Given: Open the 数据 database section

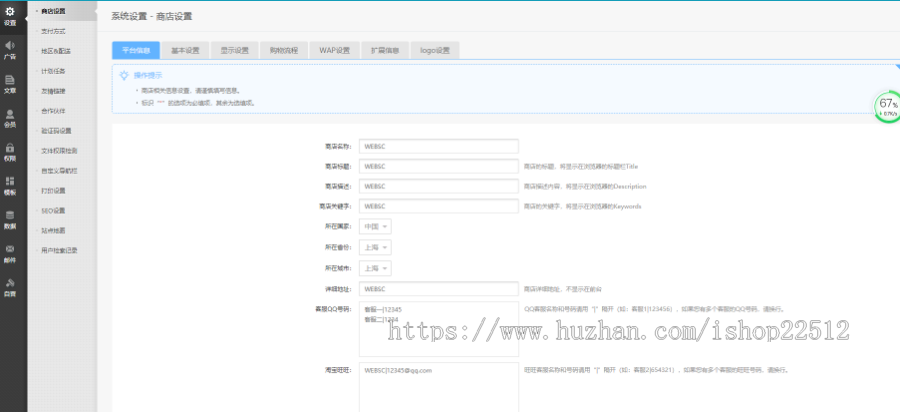Looking at the screenshot, I should tap(10, 220).
